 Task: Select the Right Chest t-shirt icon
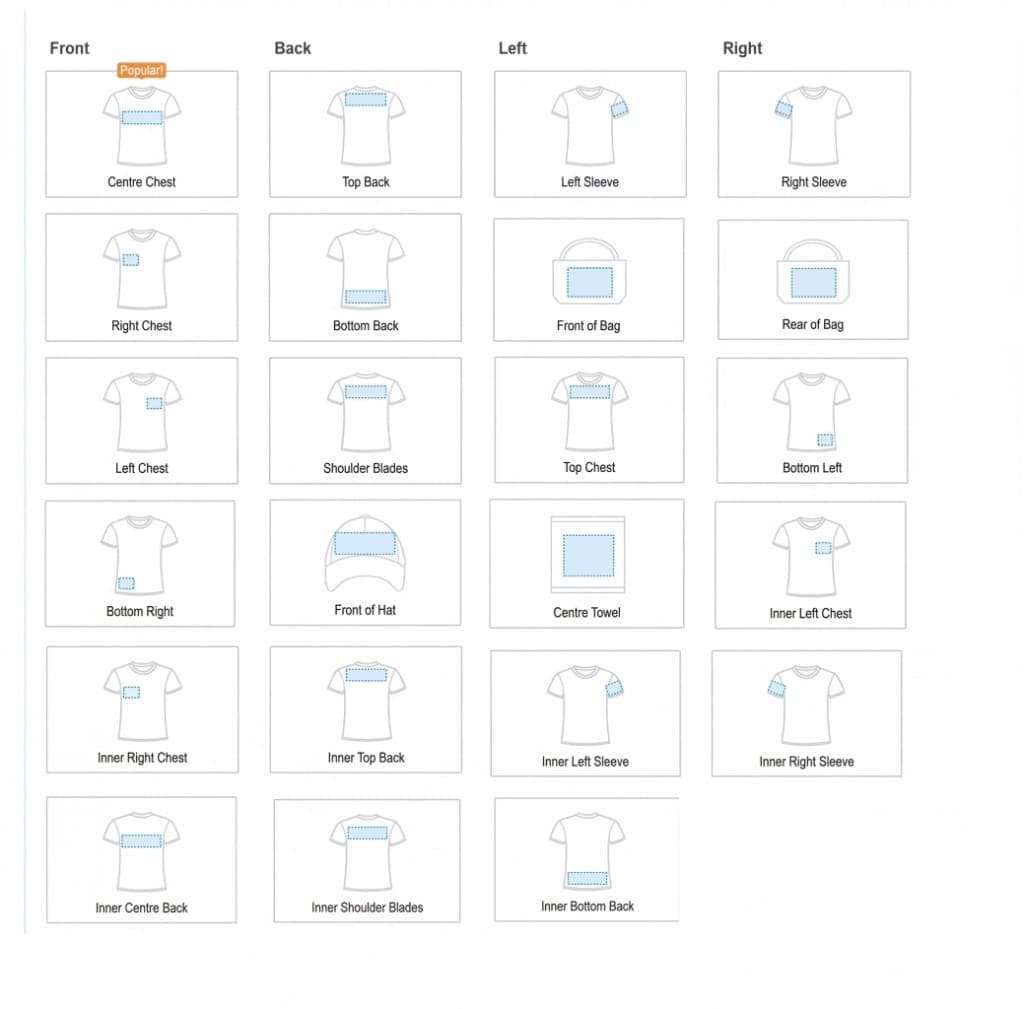pyautogui.click(x=141, y=270)
